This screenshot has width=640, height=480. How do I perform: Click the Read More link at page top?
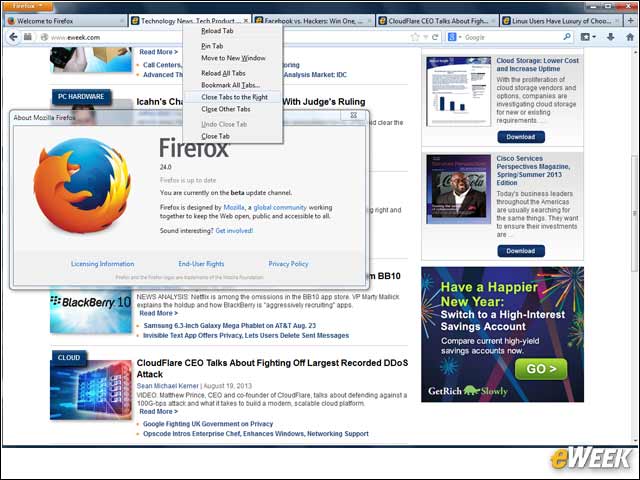(x=158, y=52)
